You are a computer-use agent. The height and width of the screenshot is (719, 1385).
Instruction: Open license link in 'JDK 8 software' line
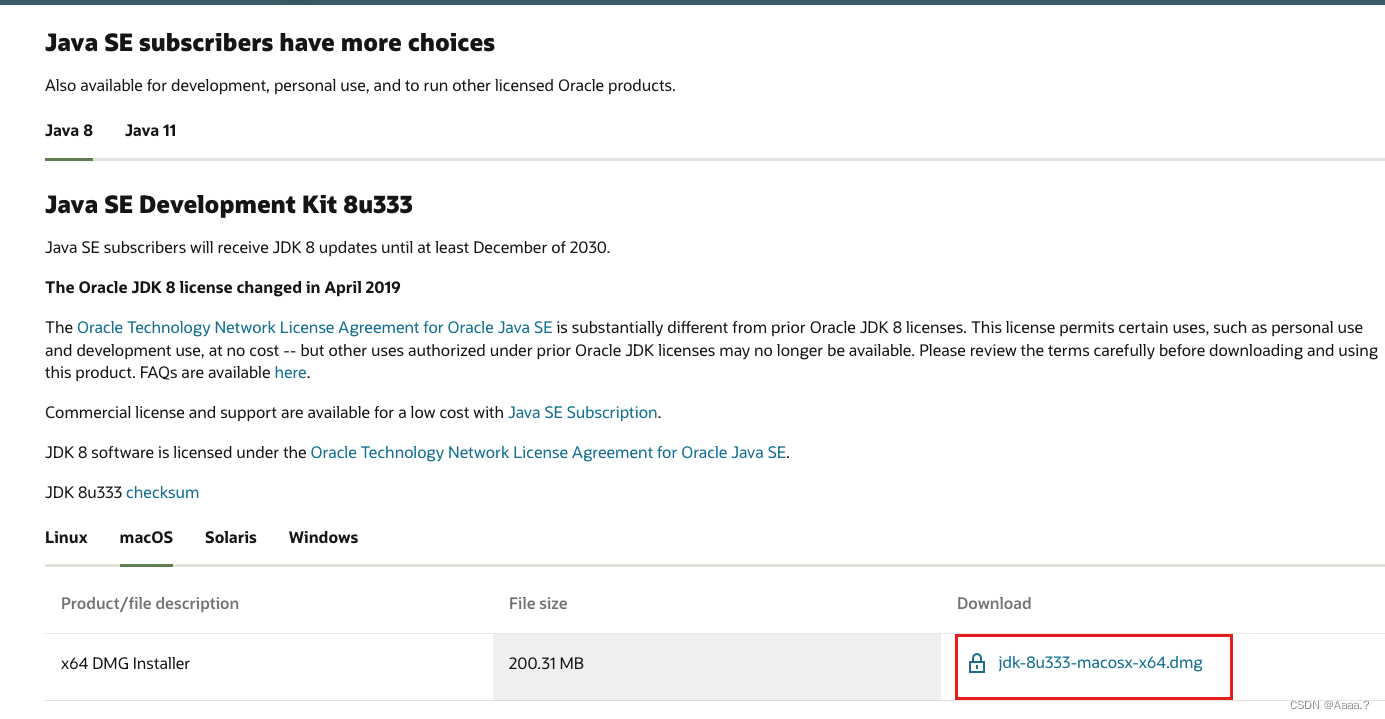(548, 453)
